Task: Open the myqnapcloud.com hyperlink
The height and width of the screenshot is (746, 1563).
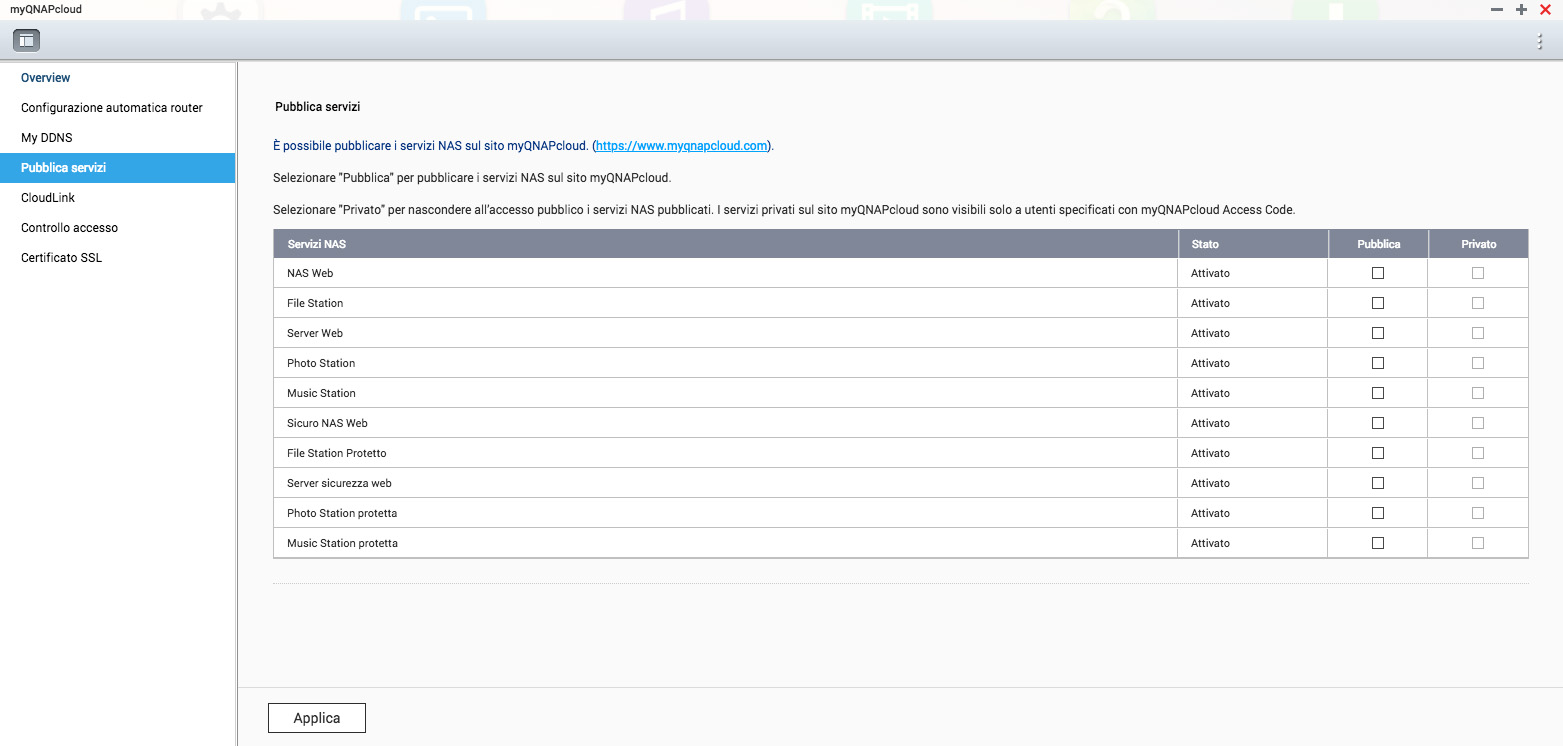Action: click(x=681, y=146)
